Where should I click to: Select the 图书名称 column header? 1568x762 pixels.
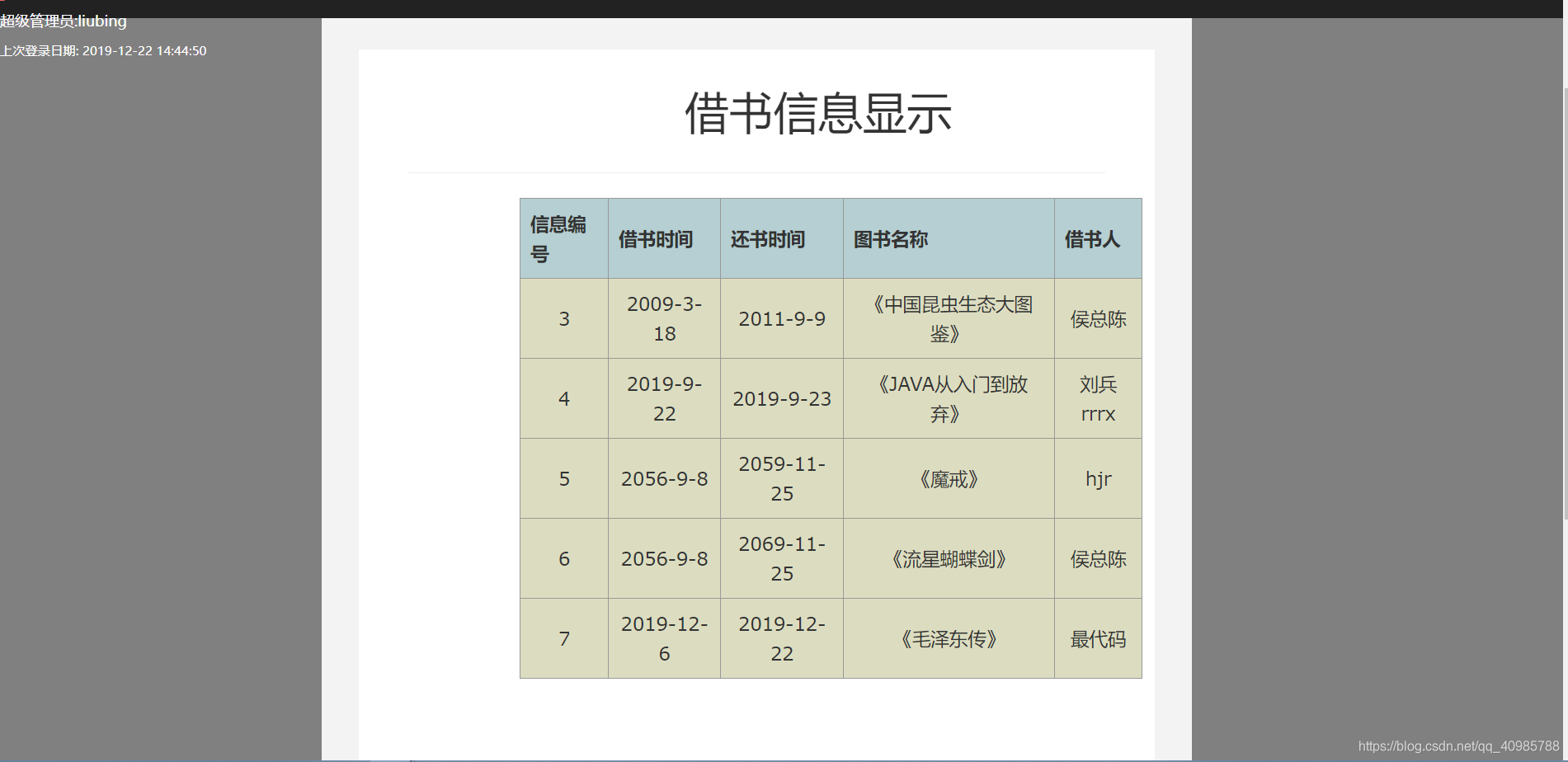click(949, 238)
